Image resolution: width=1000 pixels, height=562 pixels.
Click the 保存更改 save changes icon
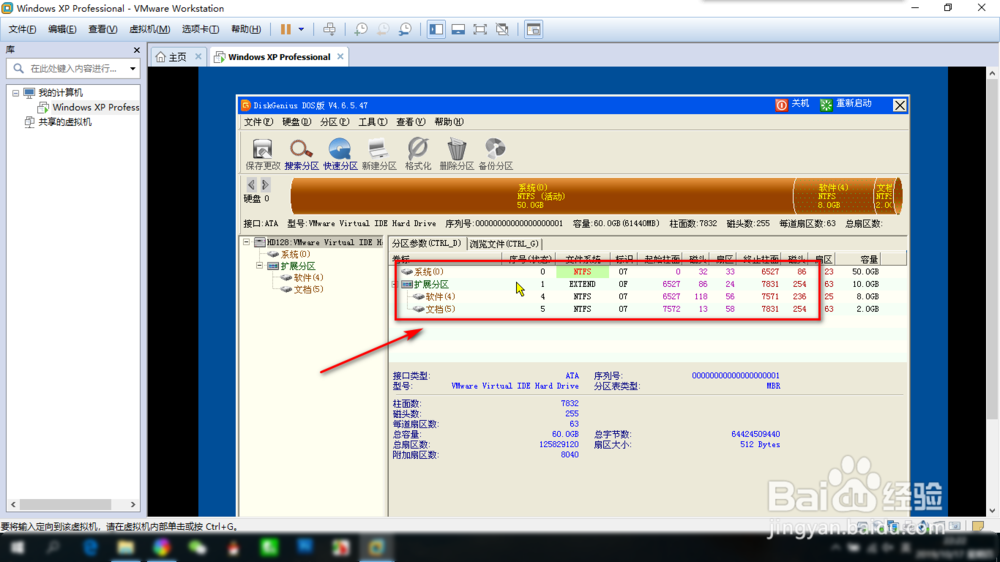[262, 154]
